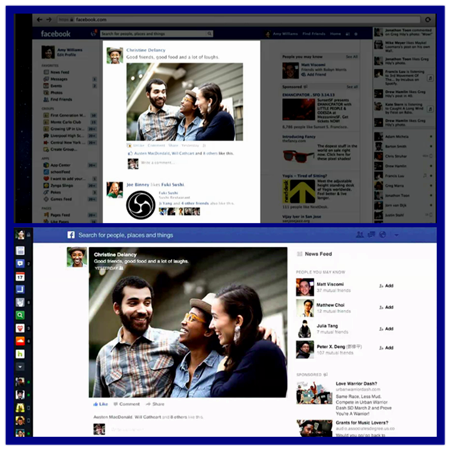The image size is (450, 450).
Task: Click Find Friends in the top navigation bar
Action: (314, 34)
